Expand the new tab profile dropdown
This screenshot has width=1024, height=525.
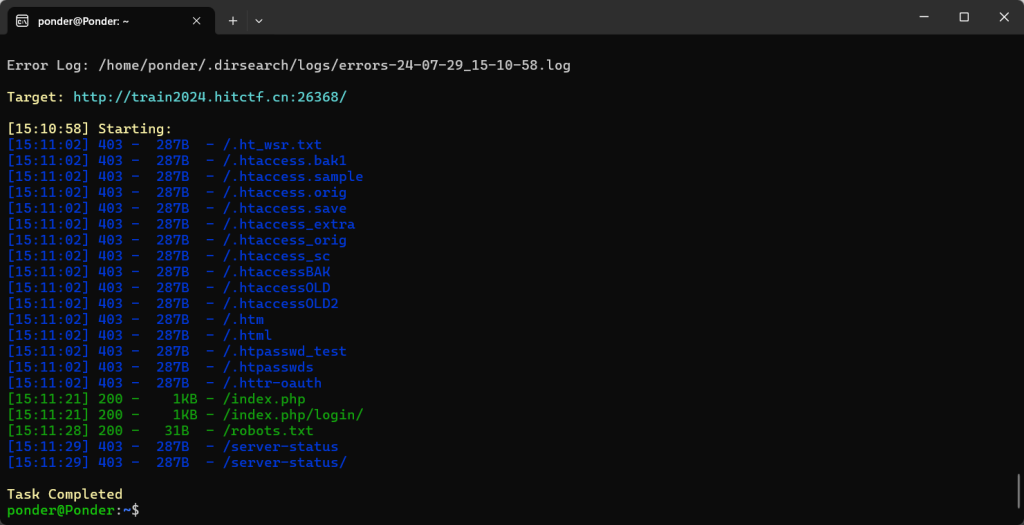259,20
